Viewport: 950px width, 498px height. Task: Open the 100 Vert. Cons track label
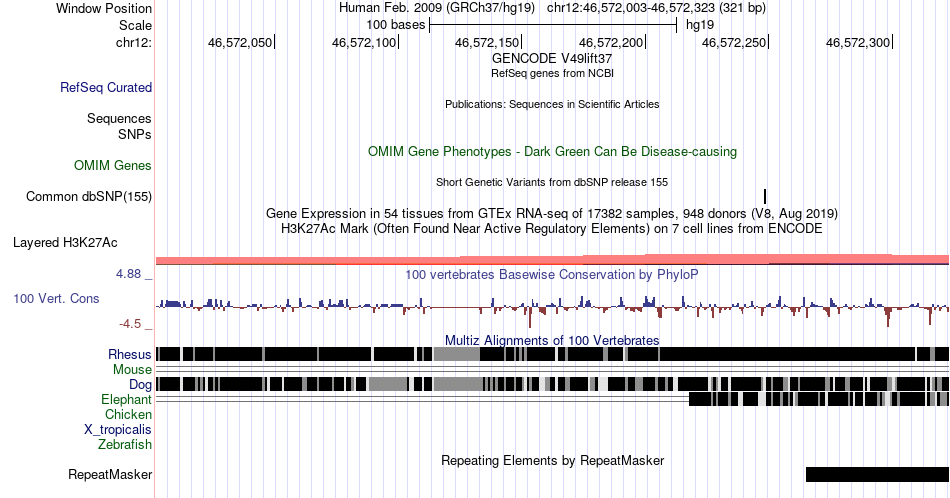[x=56, y=298]
